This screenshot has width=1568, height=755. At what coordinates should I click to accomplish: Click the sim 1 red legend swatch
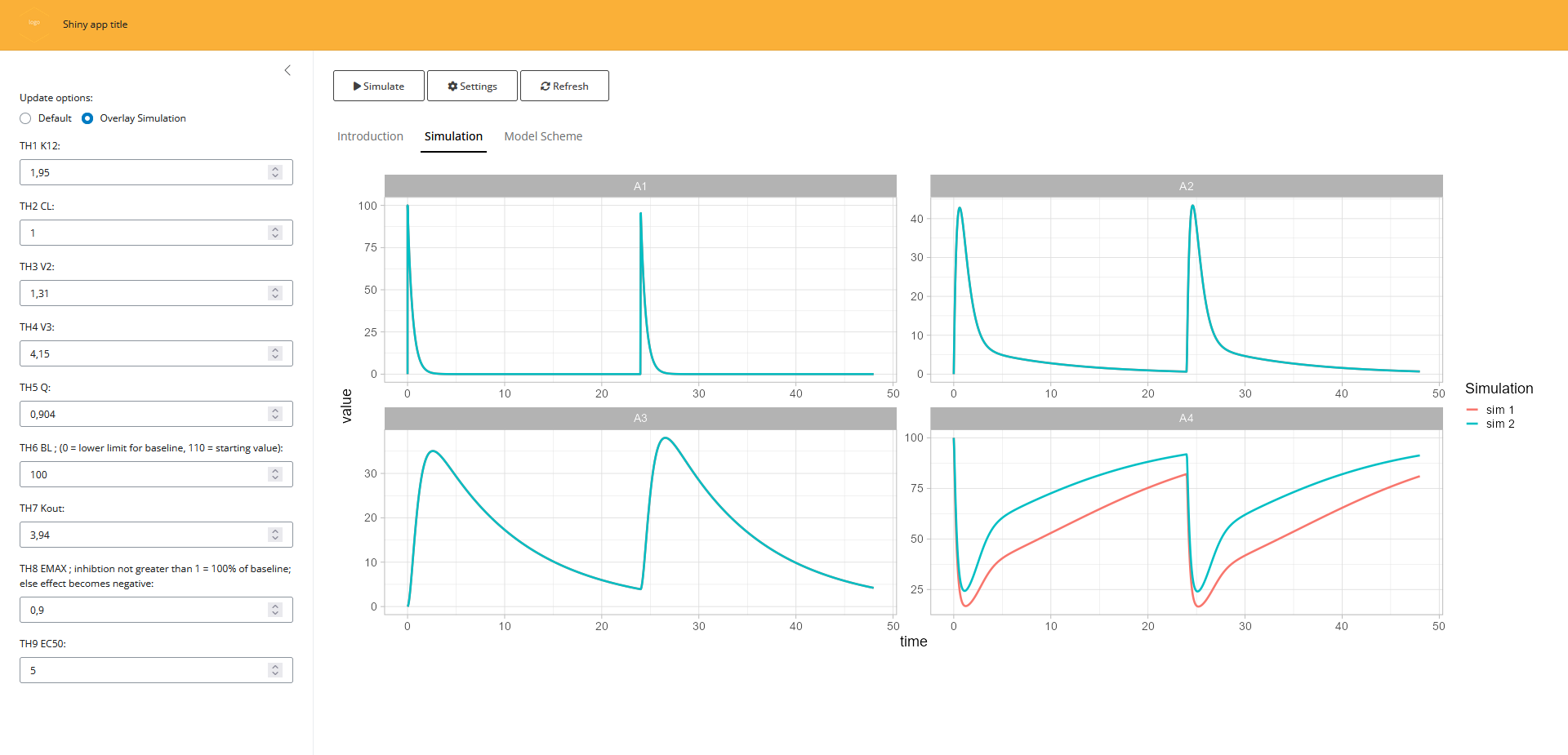click(x=1472, y=410)
